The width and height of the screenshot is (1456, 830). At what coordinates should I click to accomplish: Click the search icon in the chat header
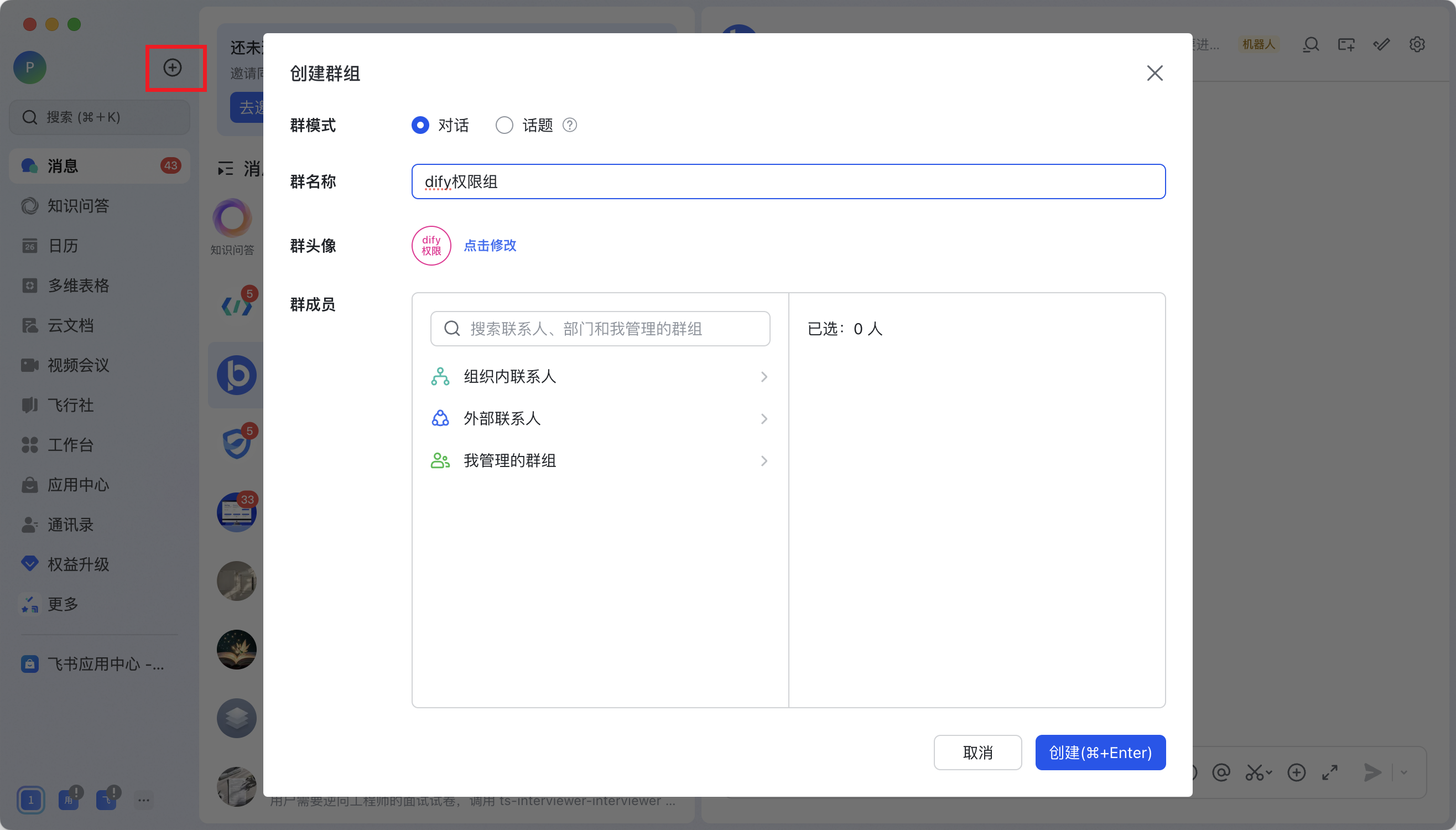click(x=1311, y=44)
